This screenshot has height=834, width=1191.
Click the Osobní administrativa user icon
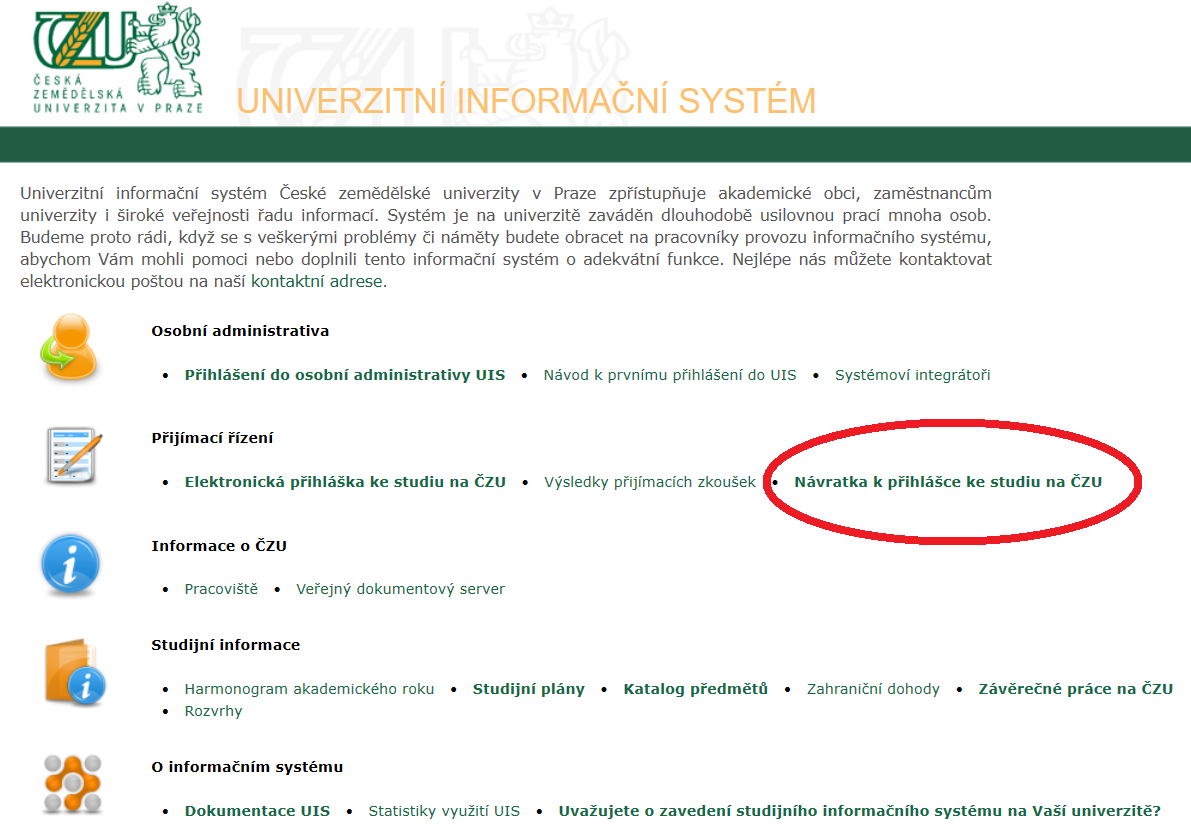coord(70,347)
